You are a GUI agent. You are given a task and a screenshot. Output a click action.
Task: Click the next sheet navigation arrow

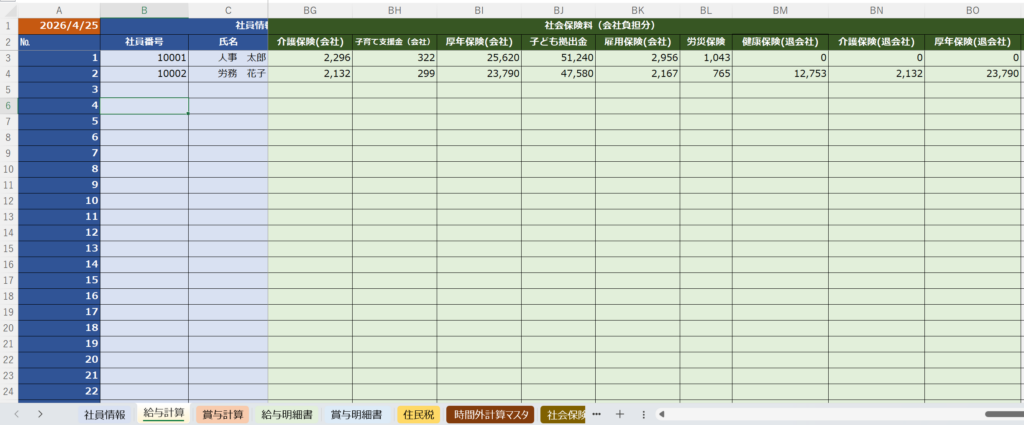39,414
